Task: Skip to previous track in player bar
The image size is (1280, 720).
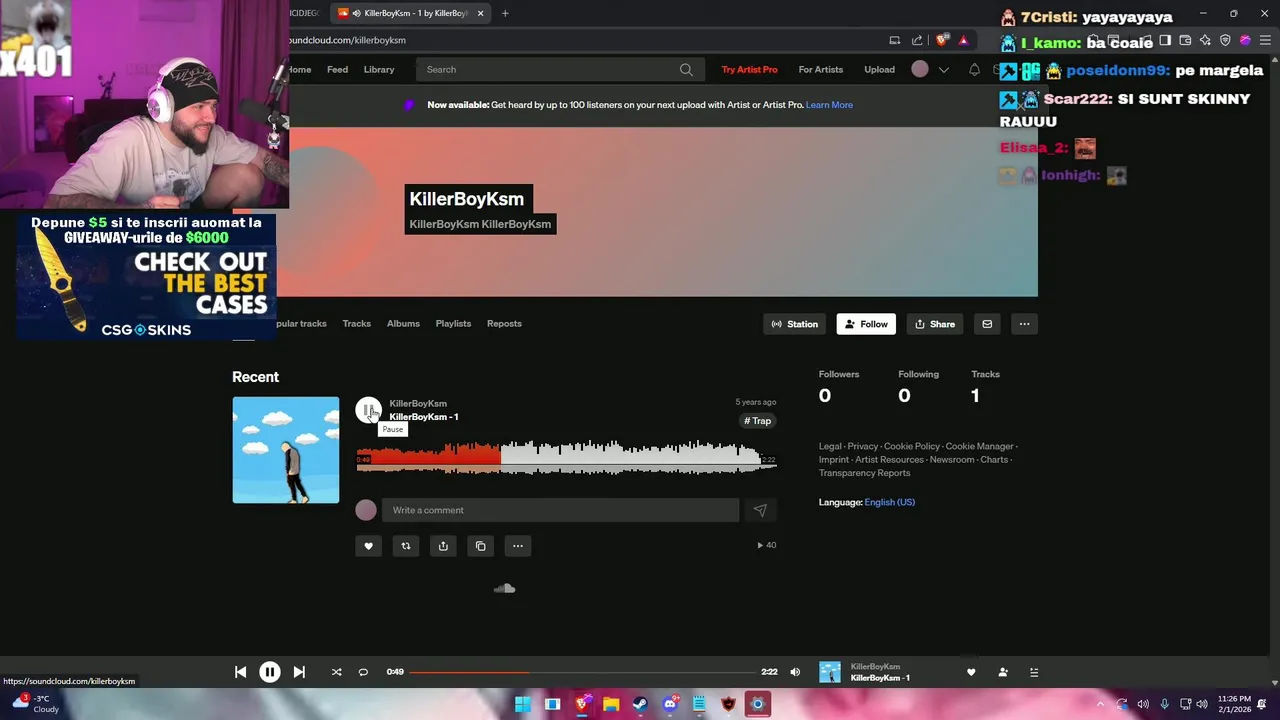Action: [x=240, y=672]
